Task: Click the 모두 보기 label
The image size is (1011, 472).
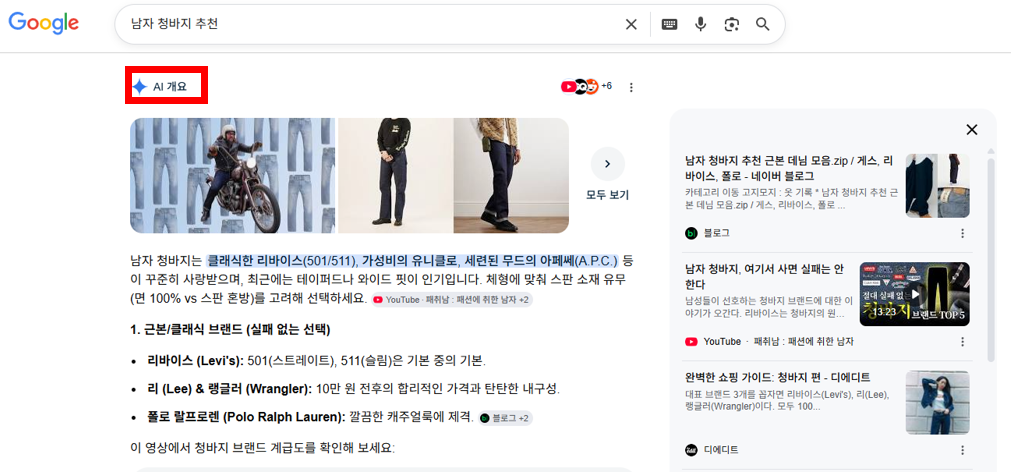Action: (607, 195)
